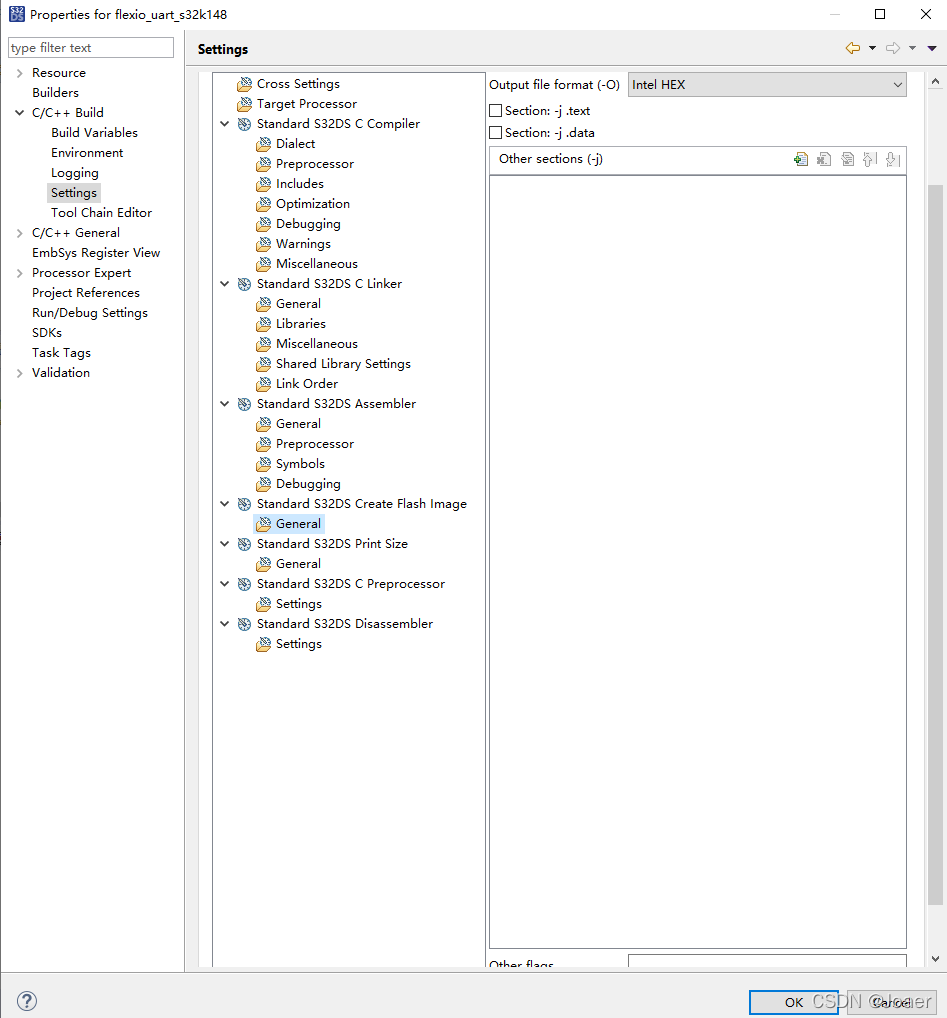Click the Libraries option icon
The image size is (947, 1018).
point(264,324)
